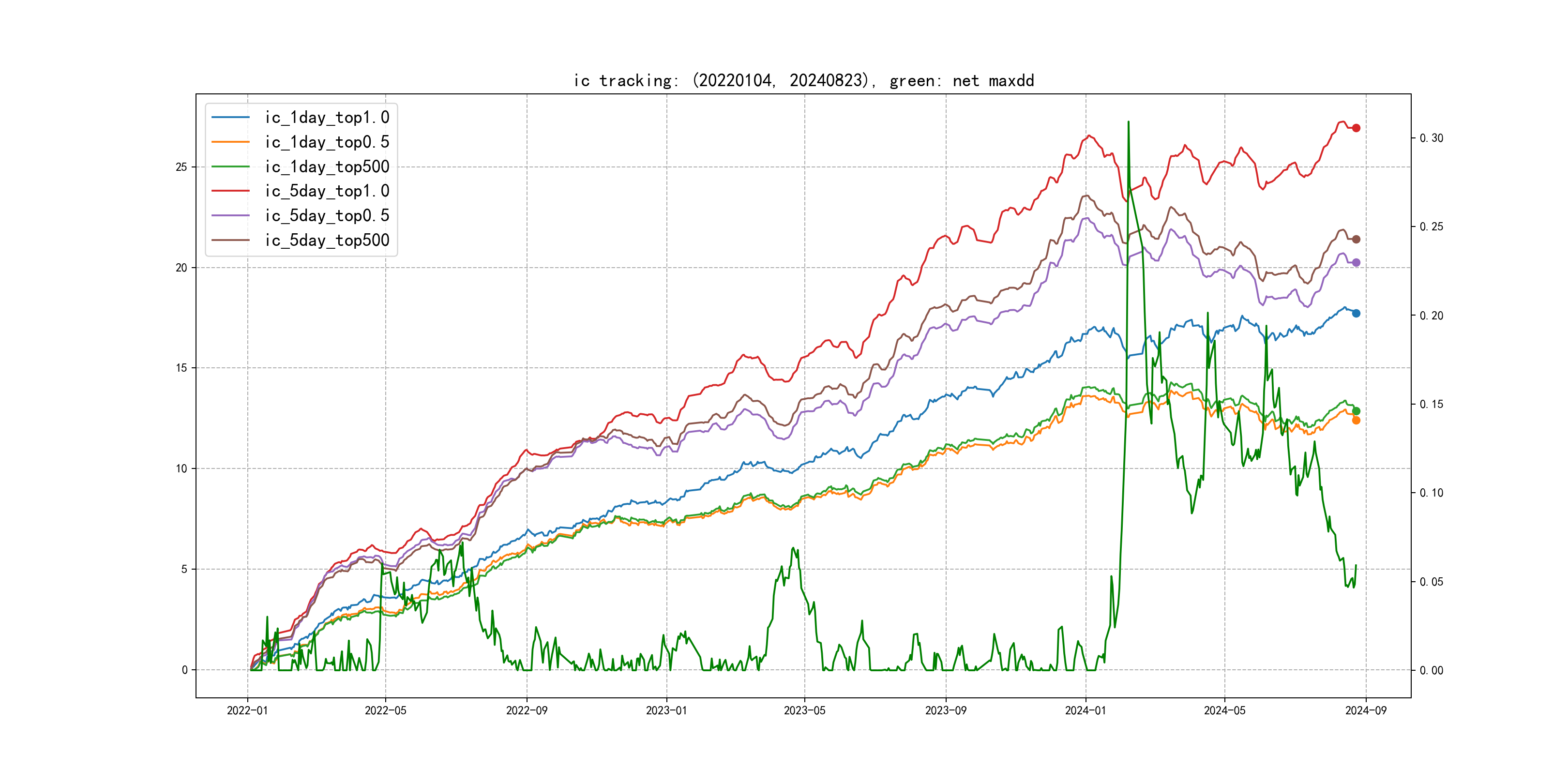The height and width of the screenshot is (784, 1568).
Task: Click the blue endpoint marker dot
Action: (1356, 313)
